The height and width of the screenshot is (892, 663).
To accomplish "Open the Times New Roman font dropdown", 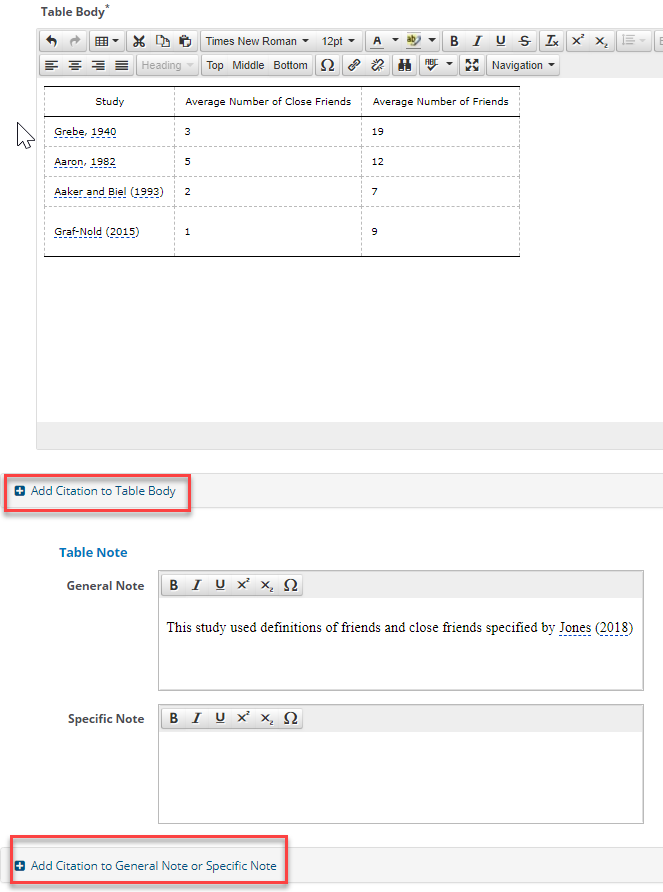I will coord(257,41).
